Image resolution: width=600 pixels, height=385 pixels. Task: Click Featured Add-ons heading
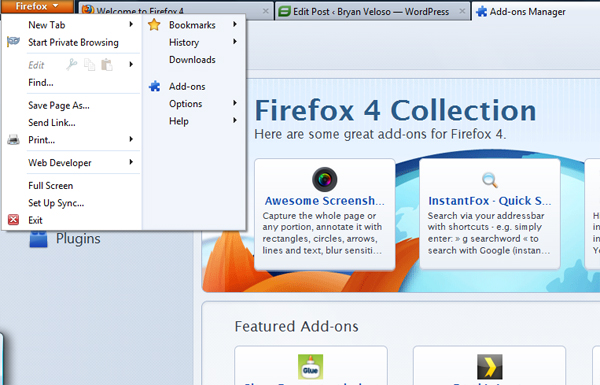(x=297, y=326)
